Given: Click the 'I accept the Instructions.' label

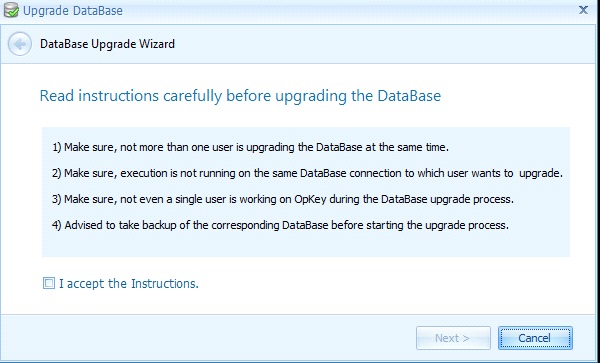Looking at the screenshot, I should (x=129, y=283).
